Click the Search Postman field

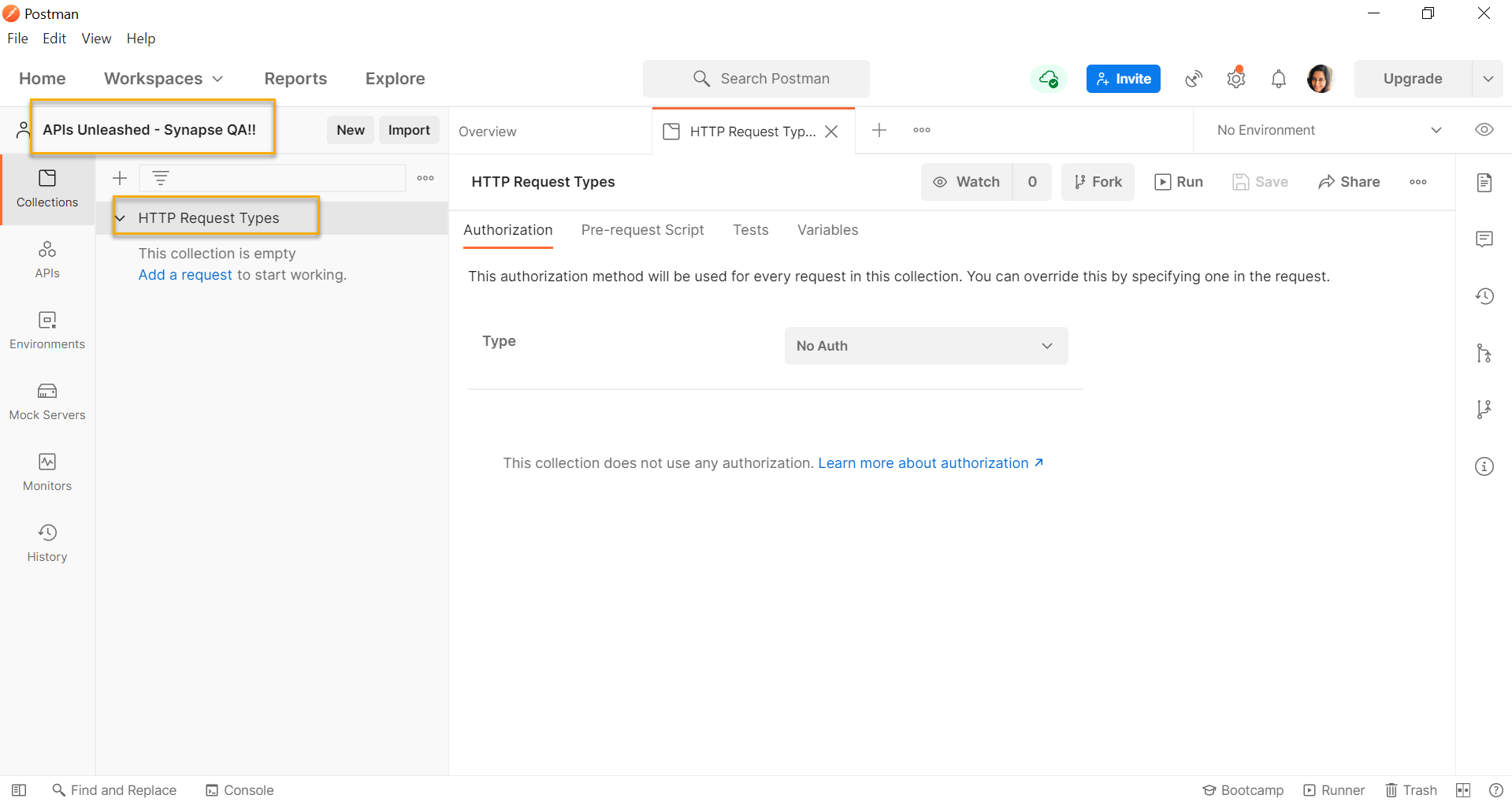coord(756,79)
